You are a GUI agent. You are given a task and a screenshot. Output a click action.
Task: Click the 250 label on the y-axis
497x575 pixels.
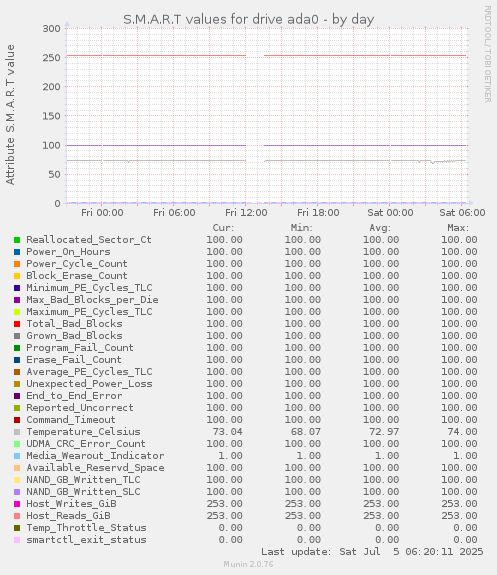51,58
